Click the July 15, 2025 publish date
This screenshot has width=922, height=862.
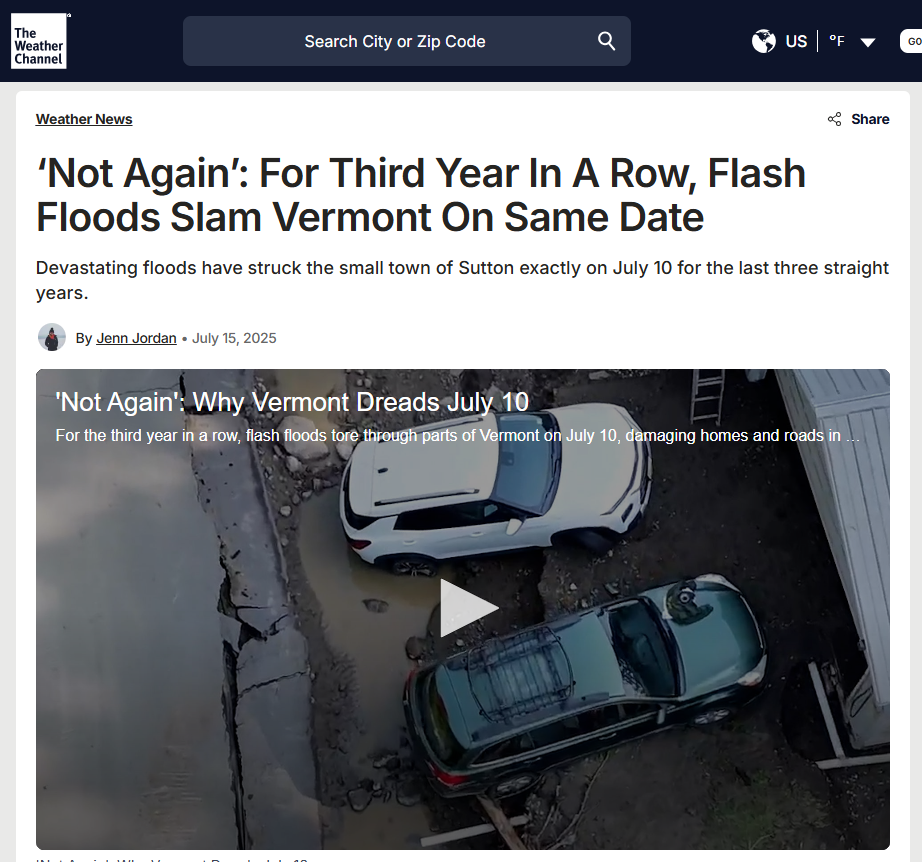234,338
